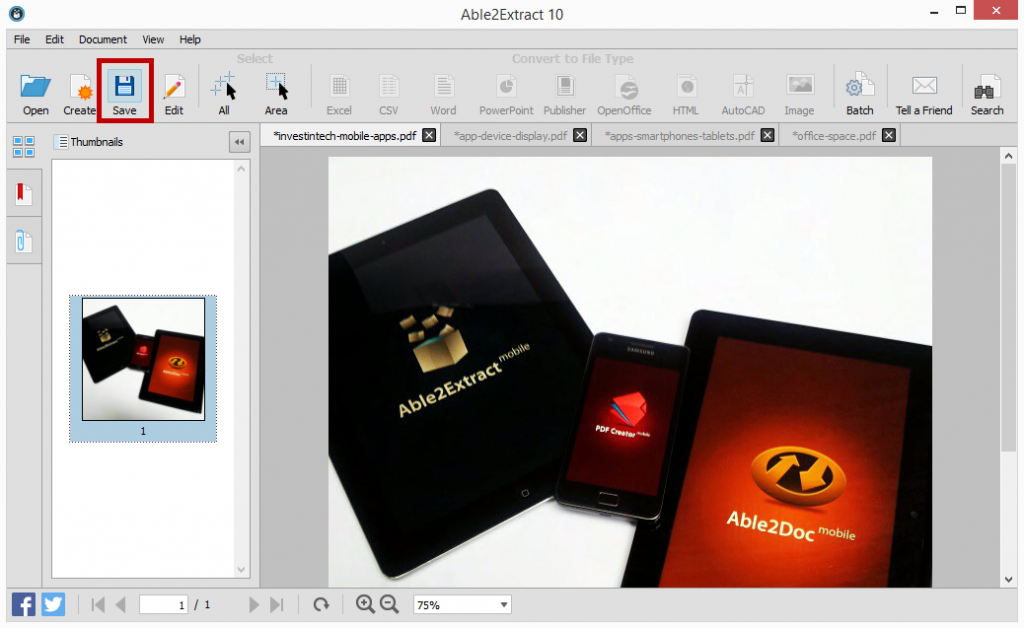This screenshot has height=628, width=1024.
Task: Convert to HTML icon
Action: [x=686, y=86]
